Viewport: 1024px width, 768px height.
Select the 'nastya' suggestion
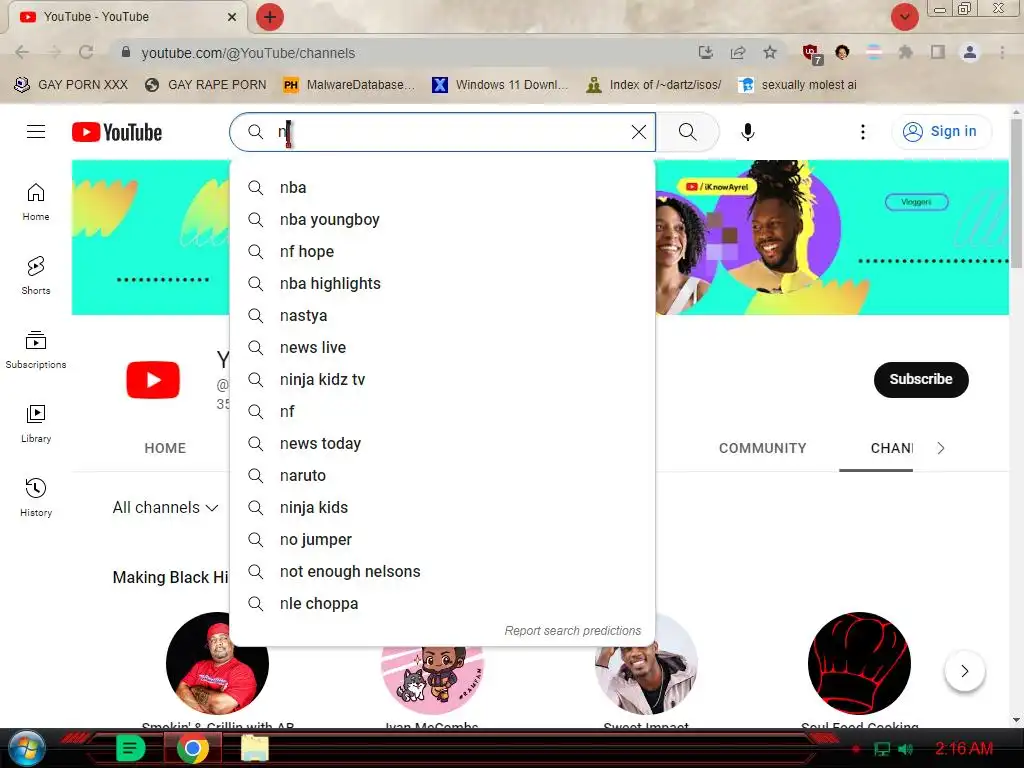[x=443, y=315]
